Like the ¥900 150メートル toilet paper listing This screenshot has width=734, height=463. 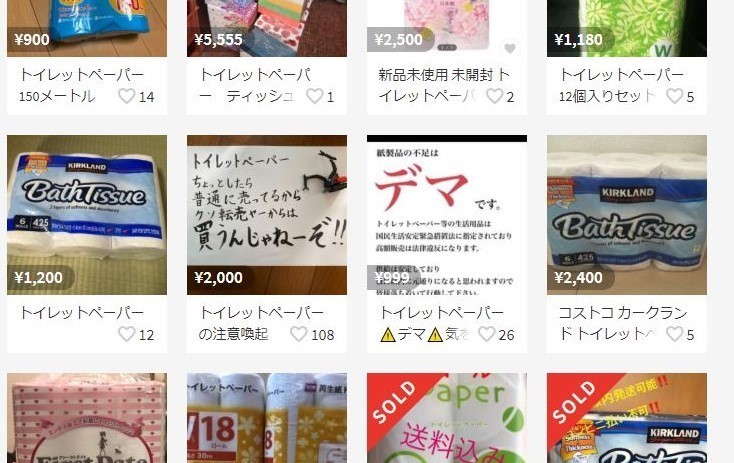tap(126, 96)
